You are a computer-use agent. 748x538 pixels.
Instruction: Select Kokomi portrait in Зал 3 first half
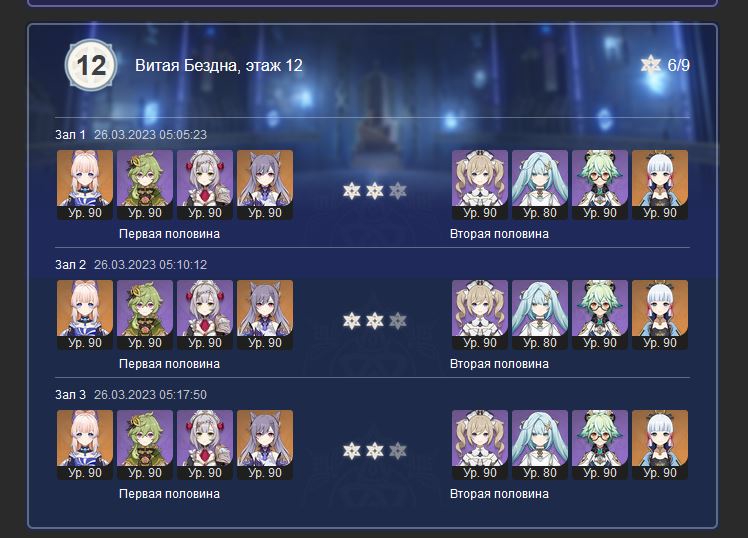coord(85,445)
